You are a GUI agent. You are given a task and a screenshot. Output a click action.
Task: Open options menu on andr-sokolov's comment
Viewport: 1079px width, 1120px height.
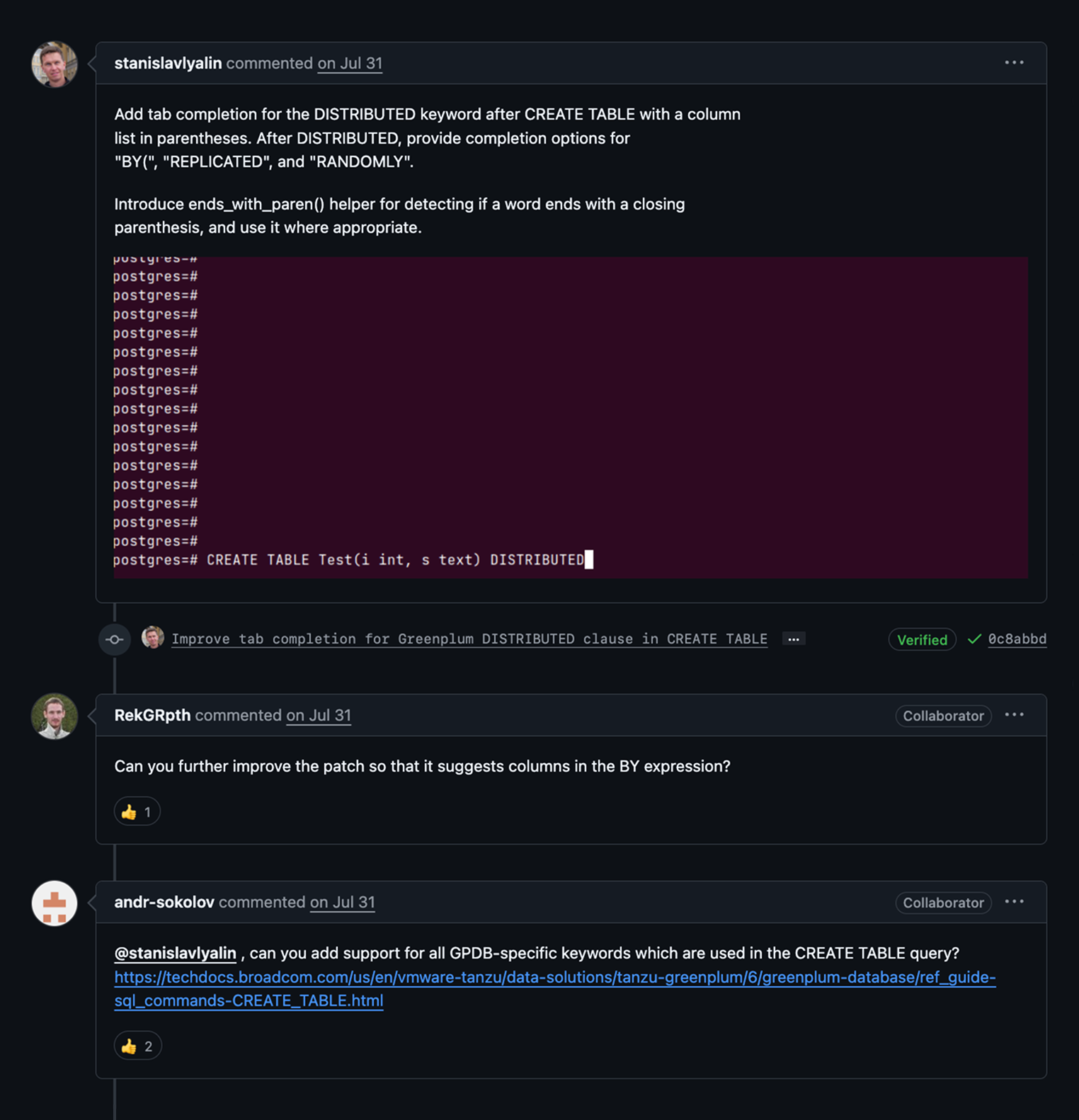pyautogui.click(x=1014, y=902)
